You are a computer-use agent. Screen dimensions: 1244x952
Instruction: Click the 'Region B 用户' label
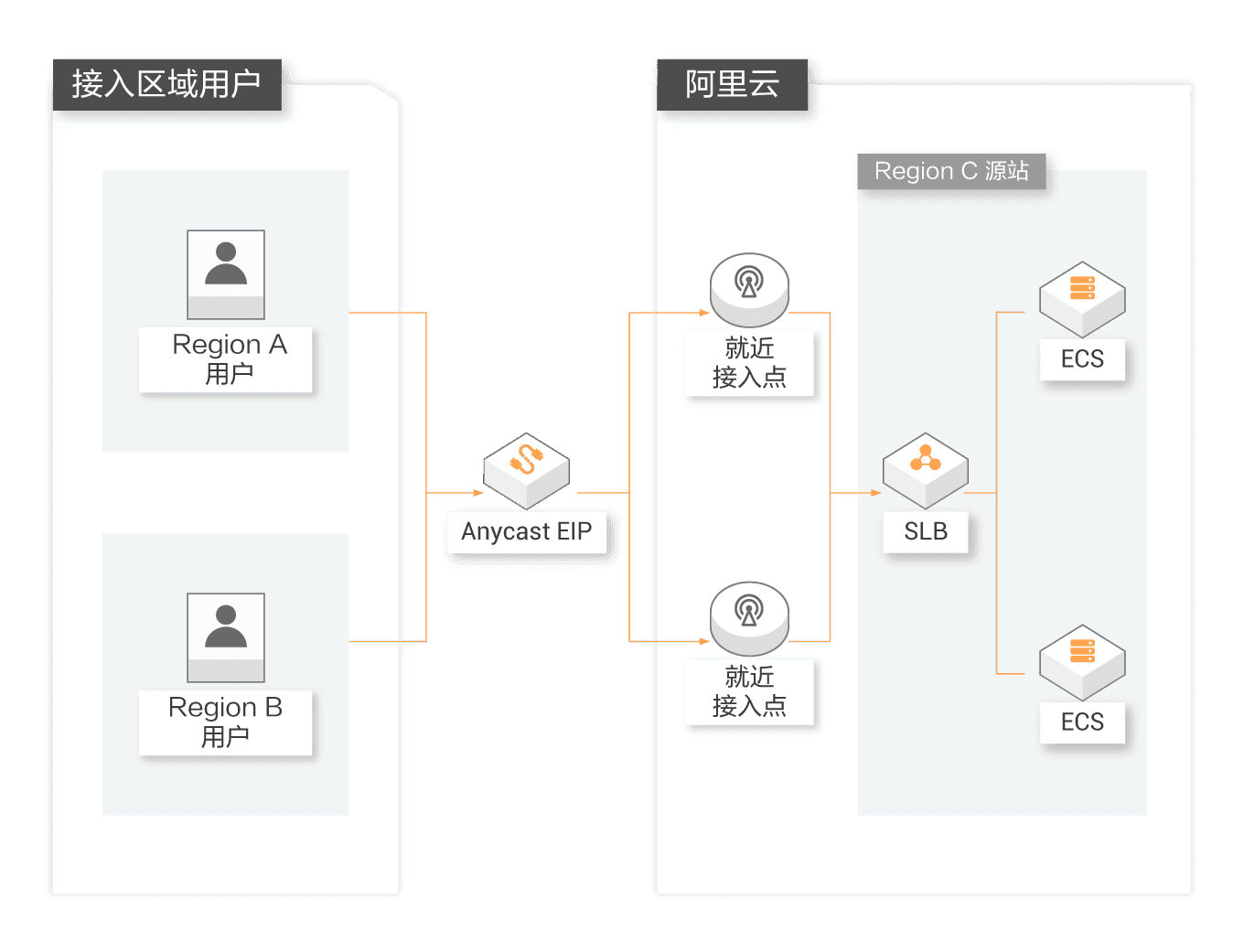click(226, 722)
